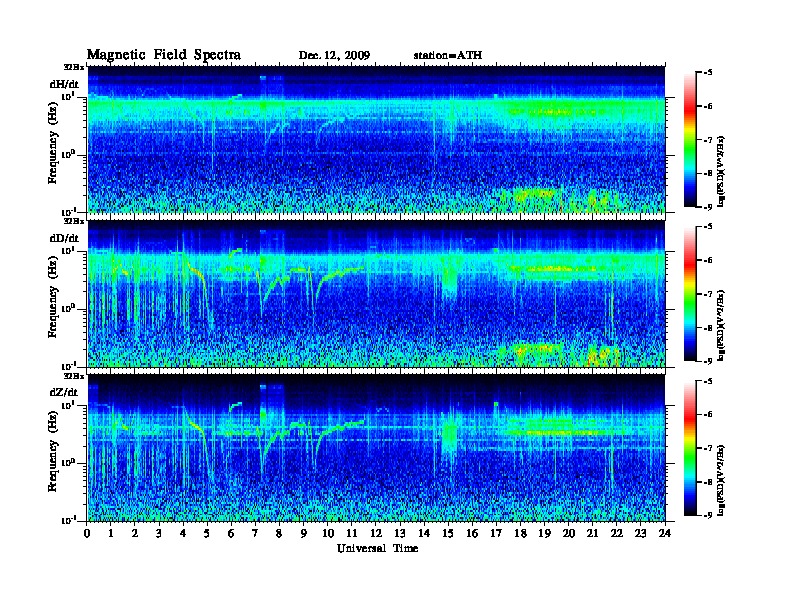
Task: Click hour 11 on the time axis
Action: pos(352,534)
